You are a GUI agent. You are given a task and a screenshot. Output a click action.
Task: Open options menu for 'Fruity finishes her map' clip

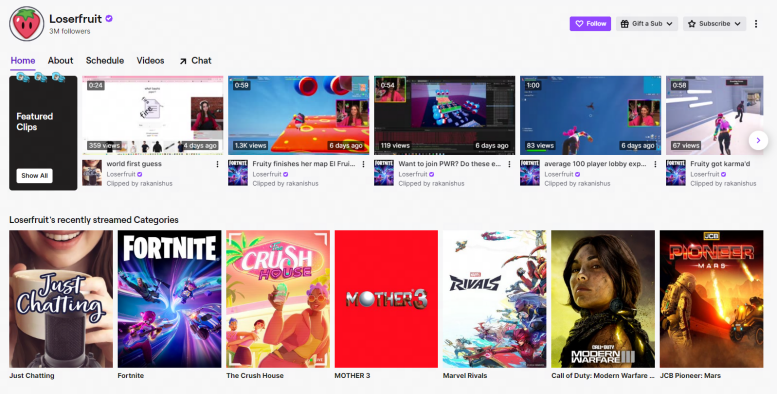(x=363, y=164)
